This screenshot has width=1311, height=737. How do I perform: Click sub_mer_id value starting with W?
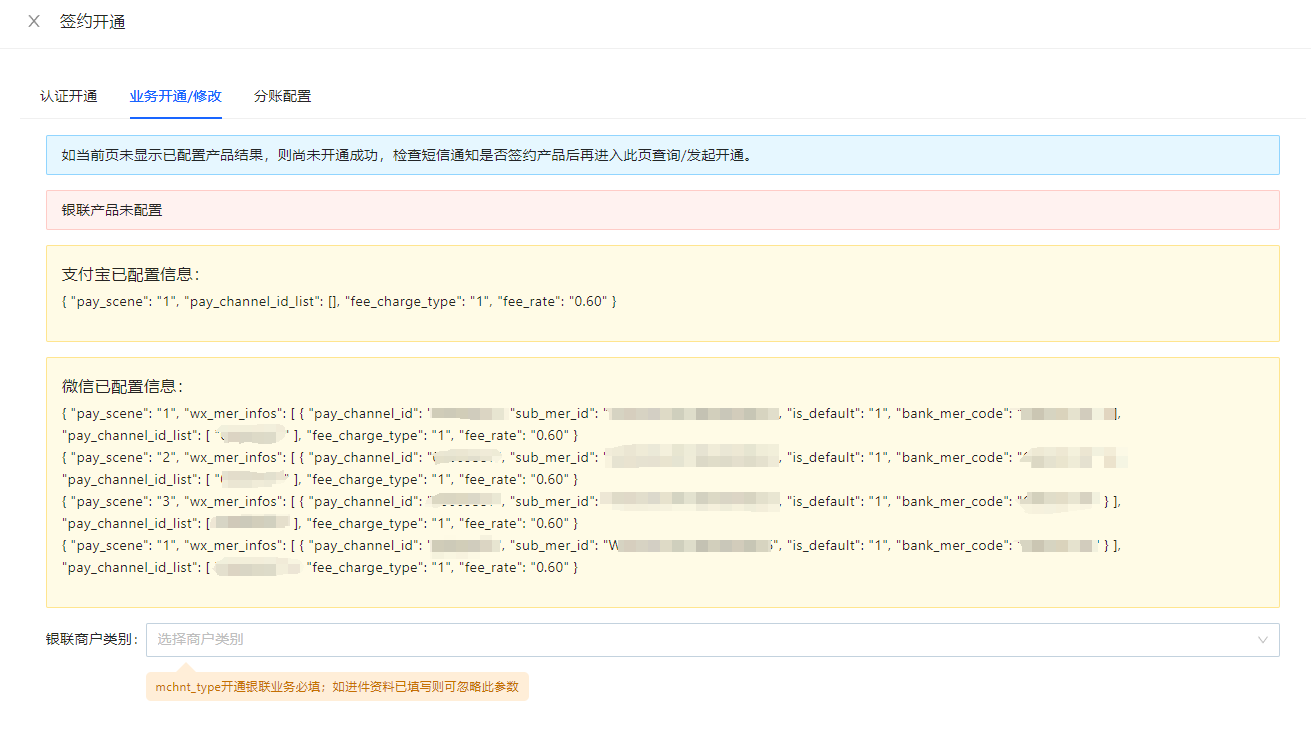tap(690, 545)
